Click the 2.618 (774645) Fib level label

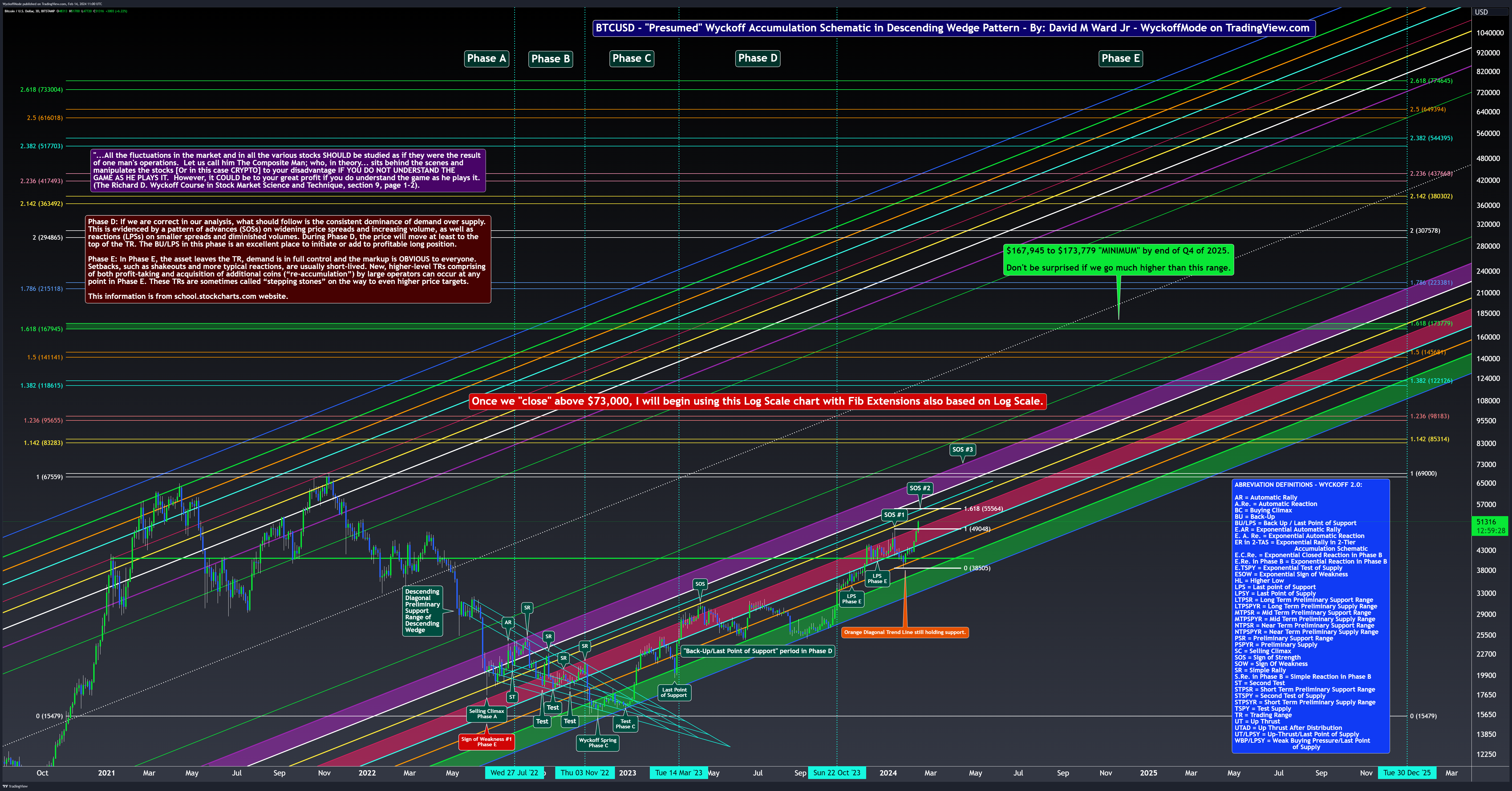pyautogui.click(x=1431, y=81)
